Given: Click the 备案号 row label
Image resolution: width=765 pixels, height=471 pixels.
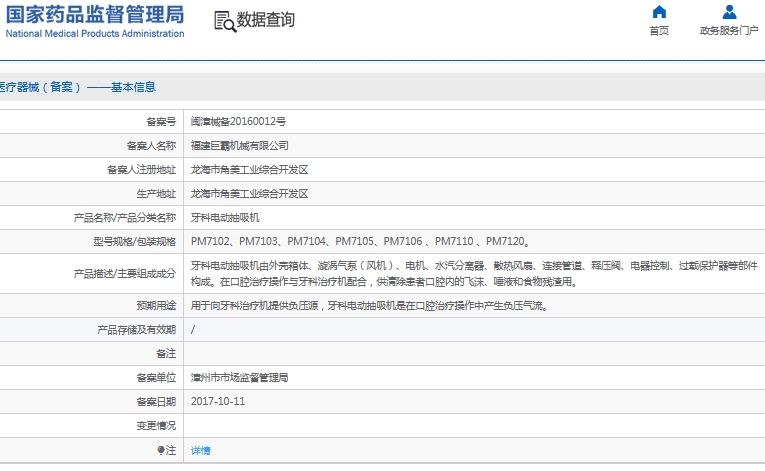Looking at the screenshot, I should (161, 122).
